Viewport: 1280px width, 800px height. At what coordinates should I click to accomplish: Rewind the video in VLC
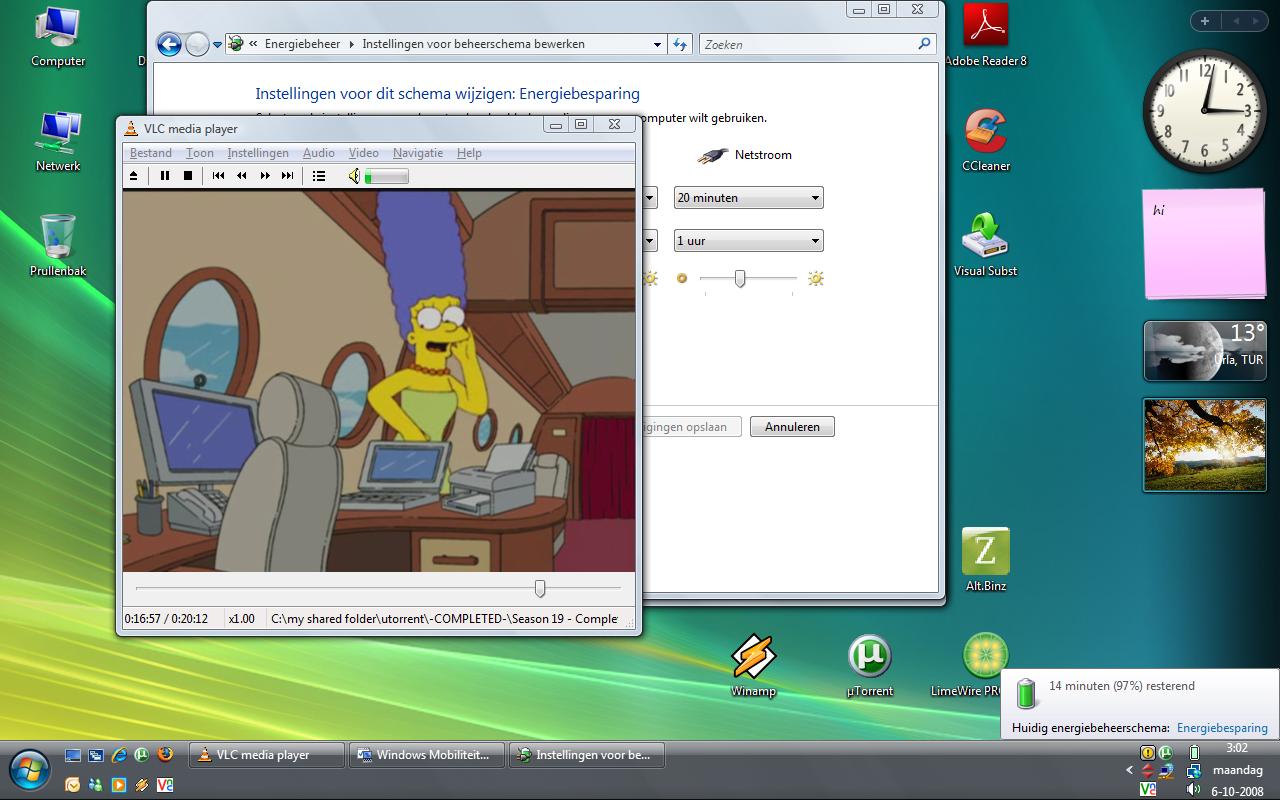pos(241,176)
